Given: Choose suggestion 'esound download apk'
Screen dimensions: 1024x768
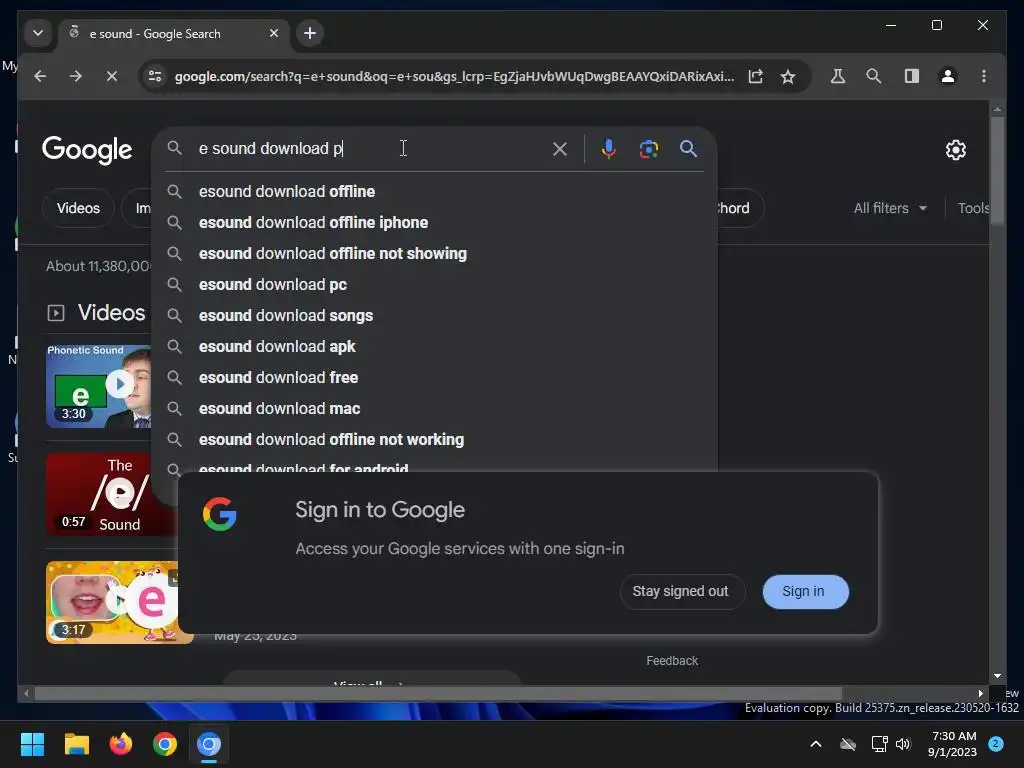Looking at the screenshot, I should point(434,347).
